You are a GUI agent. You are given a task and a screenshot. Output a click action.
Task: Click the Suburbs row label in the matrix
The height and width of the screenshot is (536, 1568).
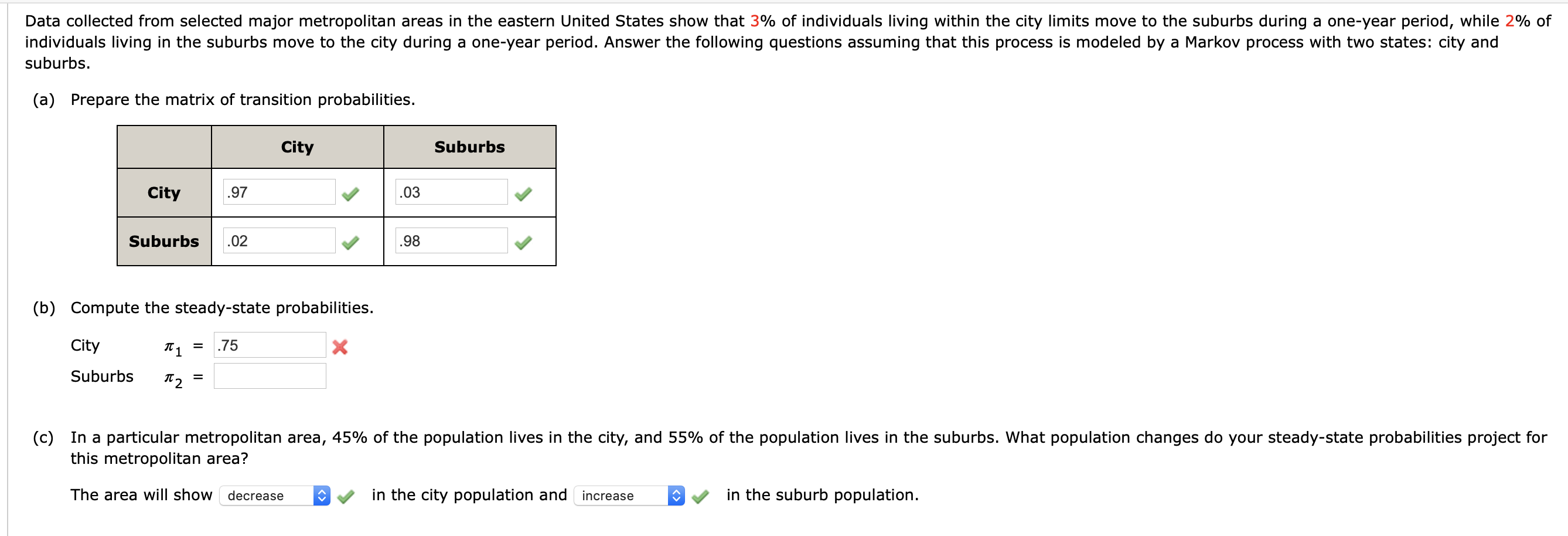tap(163, 240)
